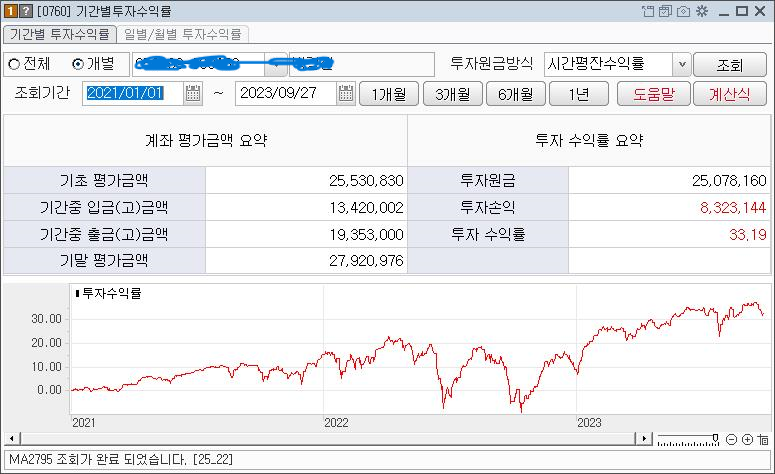Click the 계좌 평가금액 요약 header
775x474 pixels.
[x=206, y=141]
